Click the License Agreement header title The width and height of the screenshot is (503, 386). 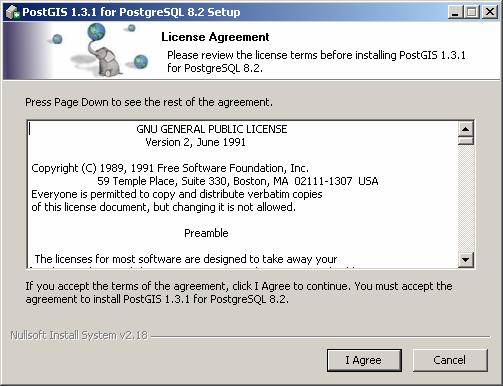[x=215, y=37]
